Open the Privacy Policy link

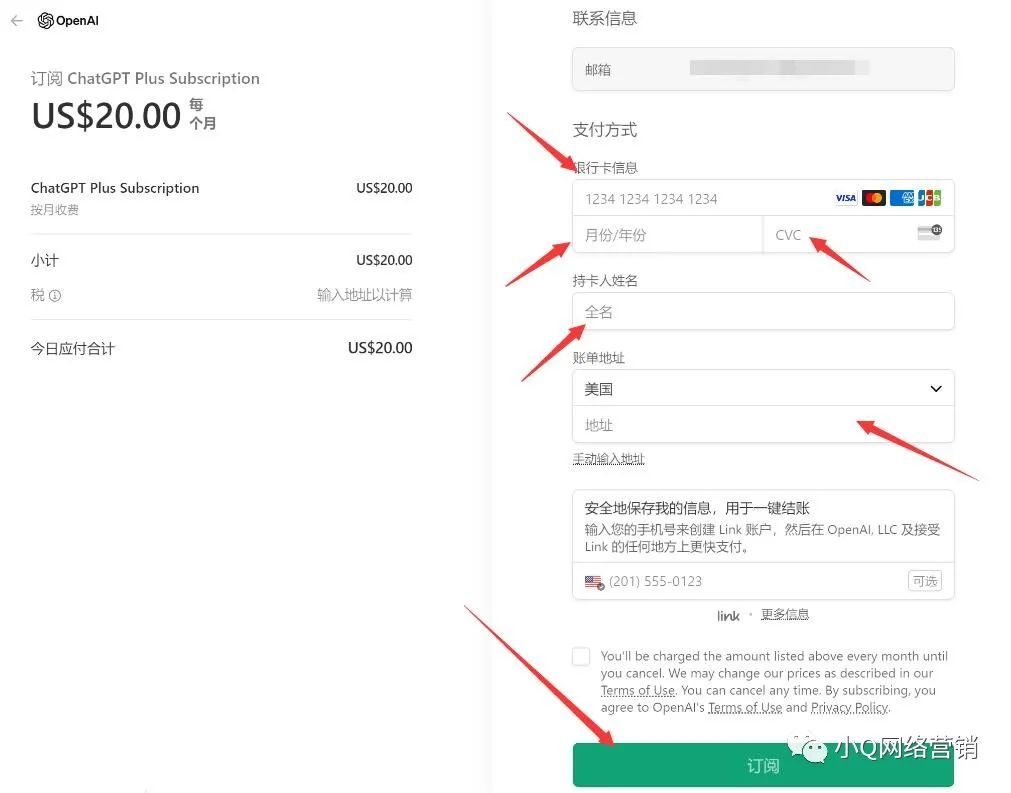[849, 708]
